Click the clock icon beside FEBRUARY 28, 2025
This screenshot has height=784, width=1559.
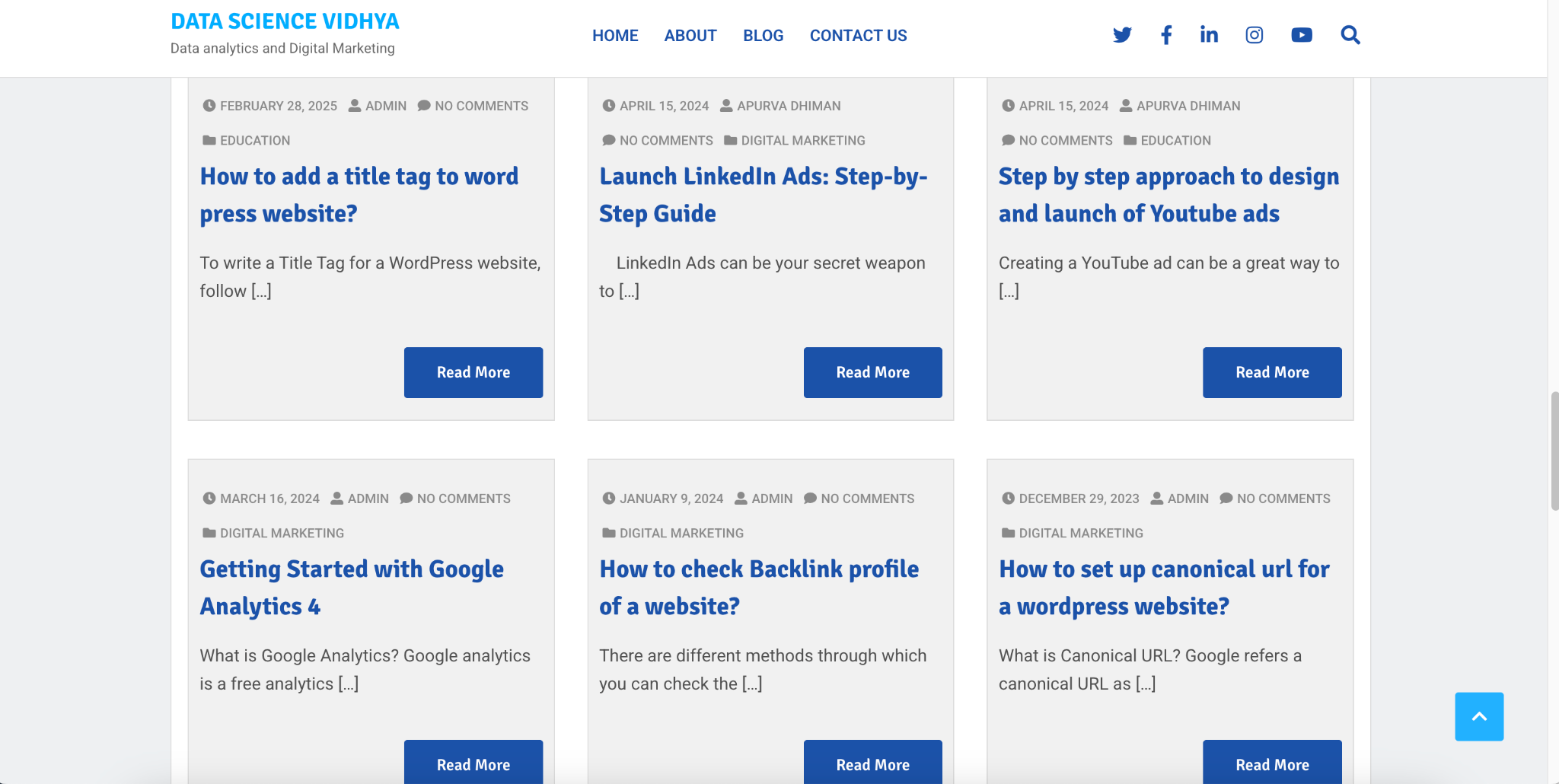pos(209,106)
